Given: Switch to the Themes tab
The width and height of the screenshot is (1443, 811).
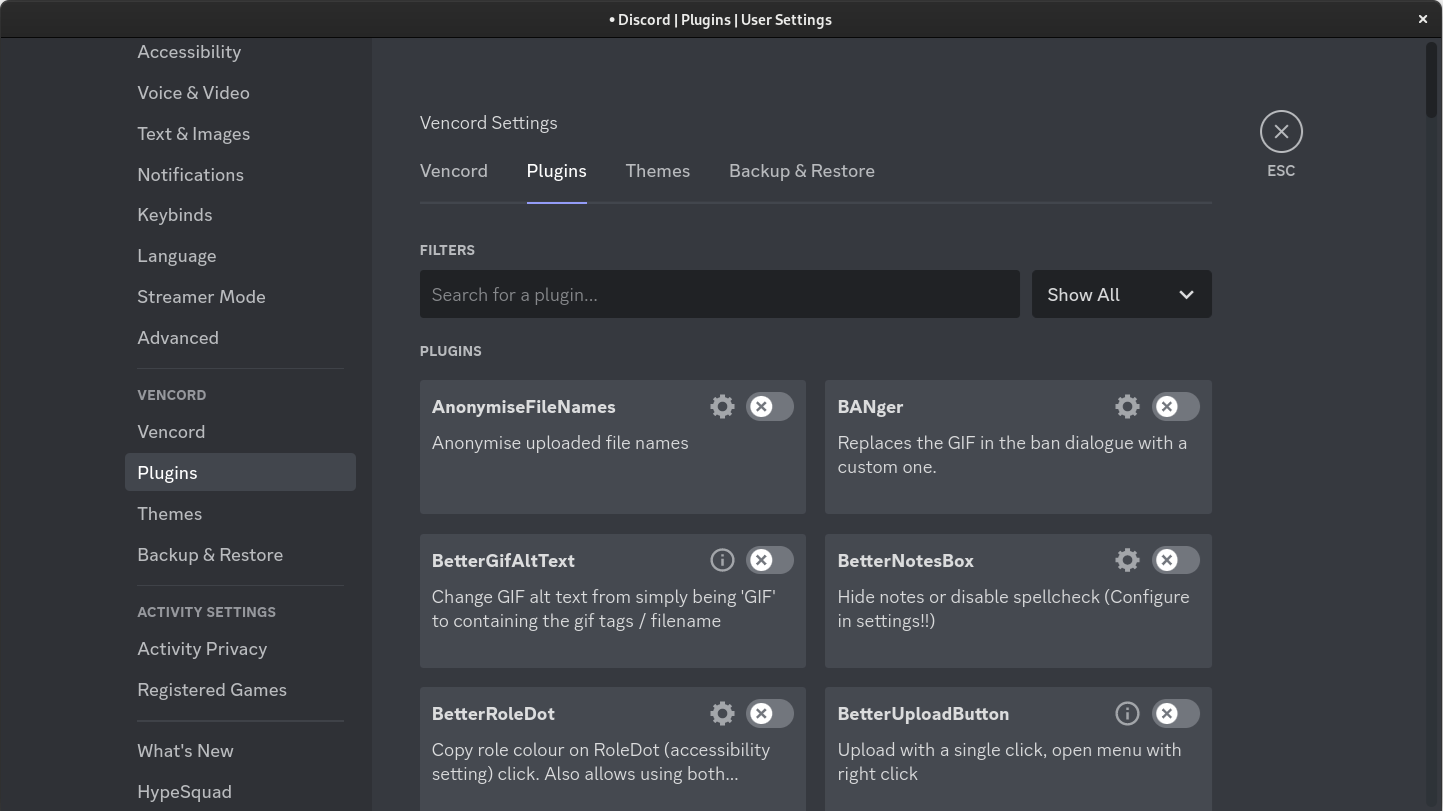Looking at the screenshot, I should click(x=658, y=171).
